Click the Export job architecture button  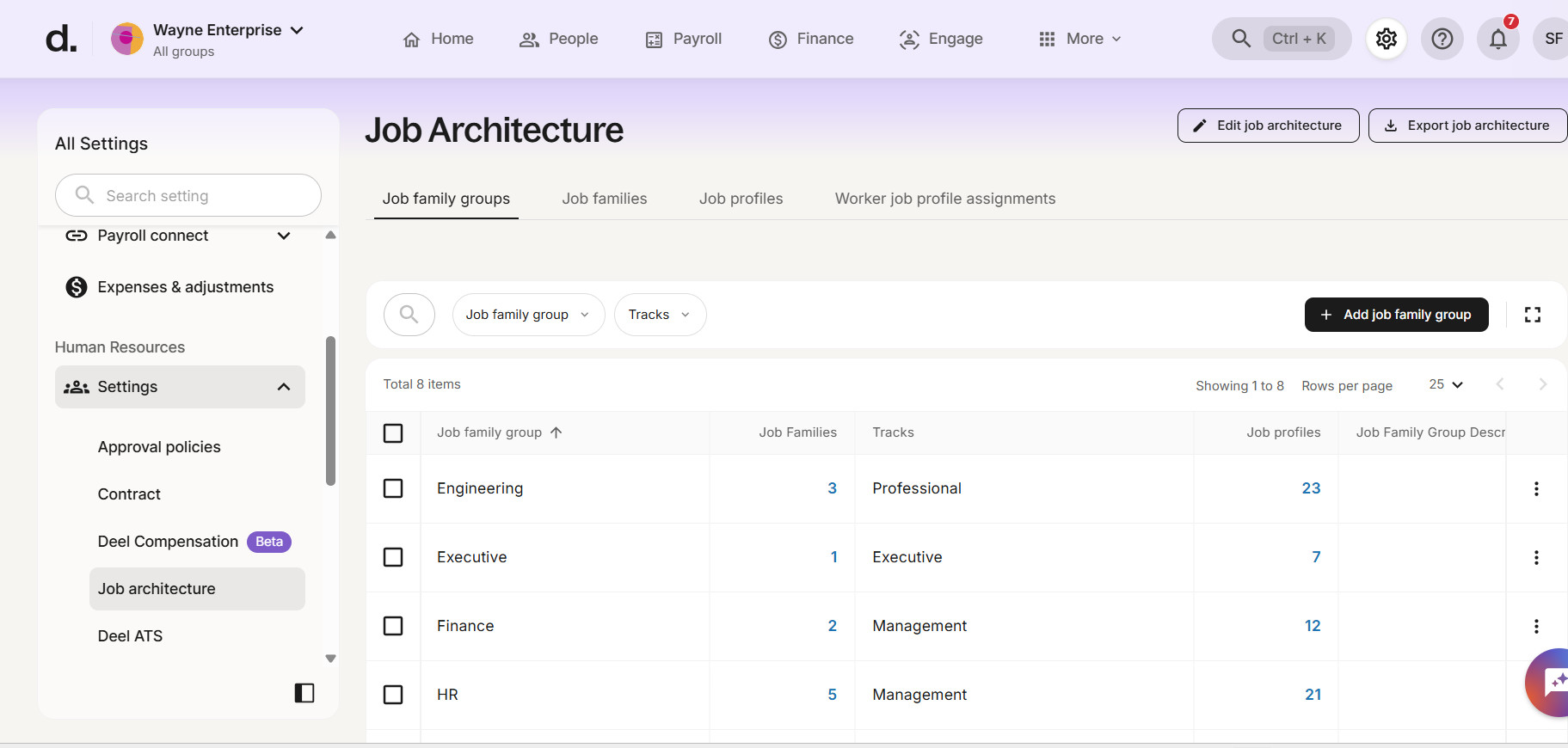(x=1467, y=126)
